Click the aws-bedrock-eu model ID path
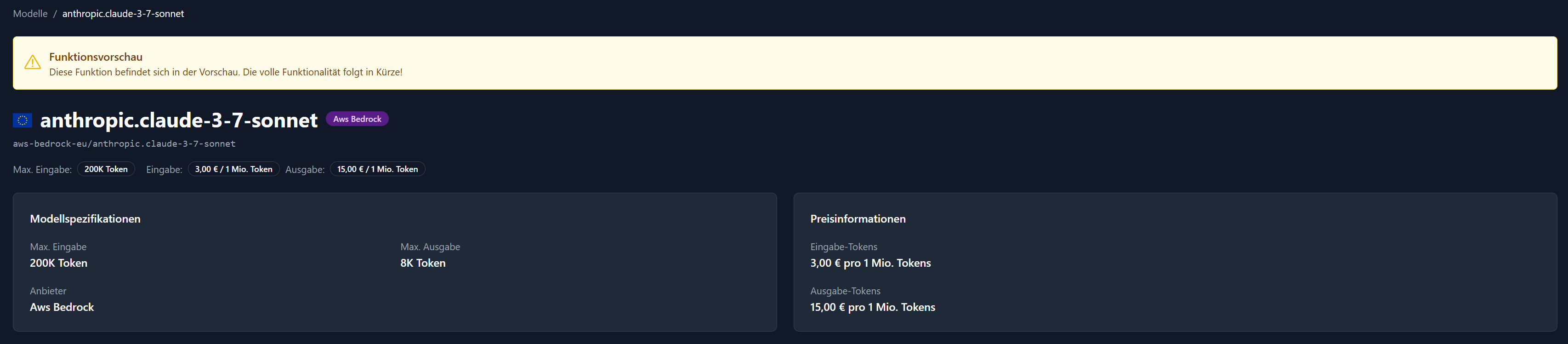The width and height of the screenshot is (1568, 344). [x=124, y=143]
